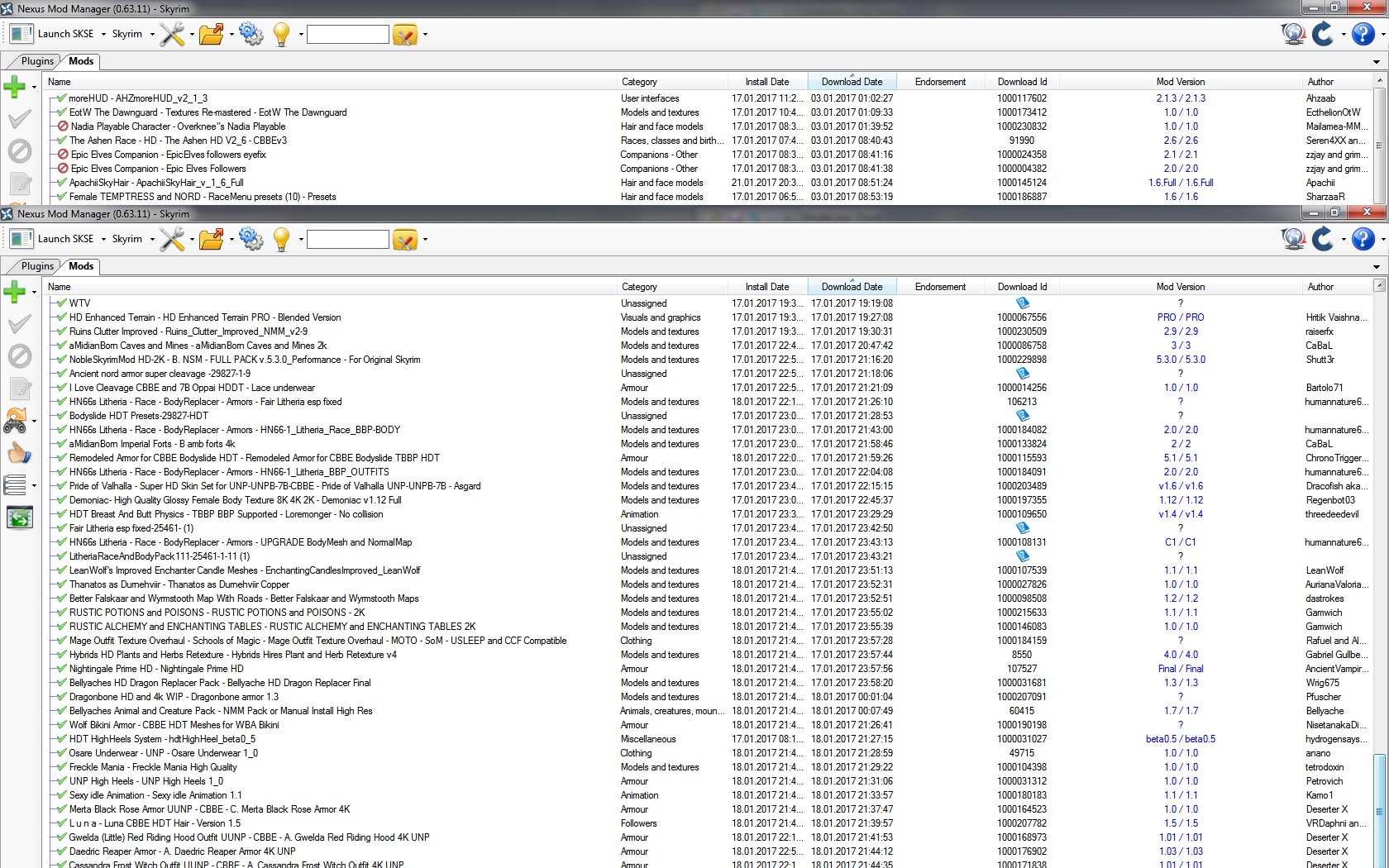Expand the Launch SKSE dropdown arrow in lower window
Viewport: 1389px width, 868px height.
pyautogui.click(x=103, y=240)
